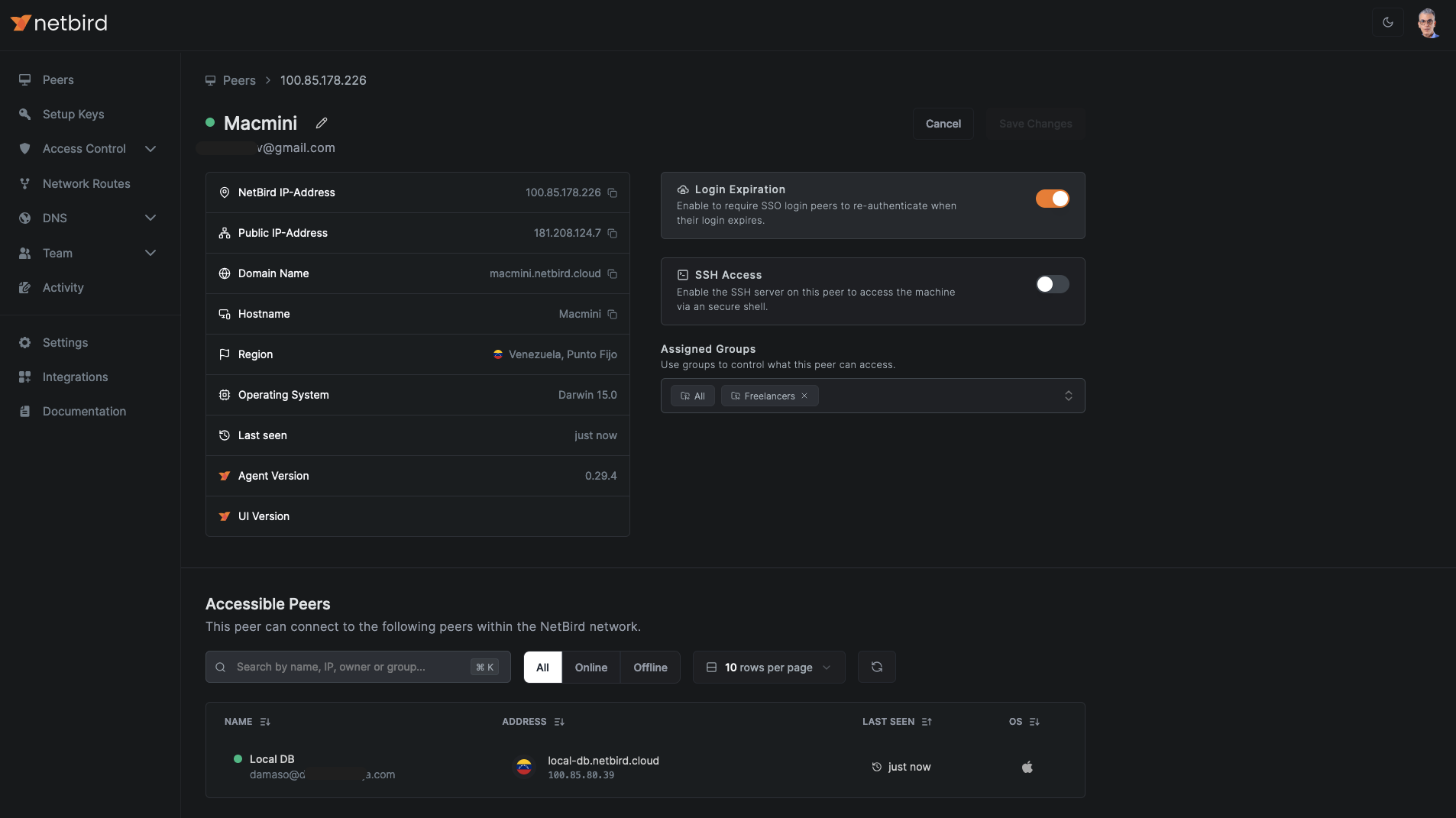The image size is (1456, 818).
Task: Expand the Access Control sidebar menu
Action: click(x=84, y=149)
